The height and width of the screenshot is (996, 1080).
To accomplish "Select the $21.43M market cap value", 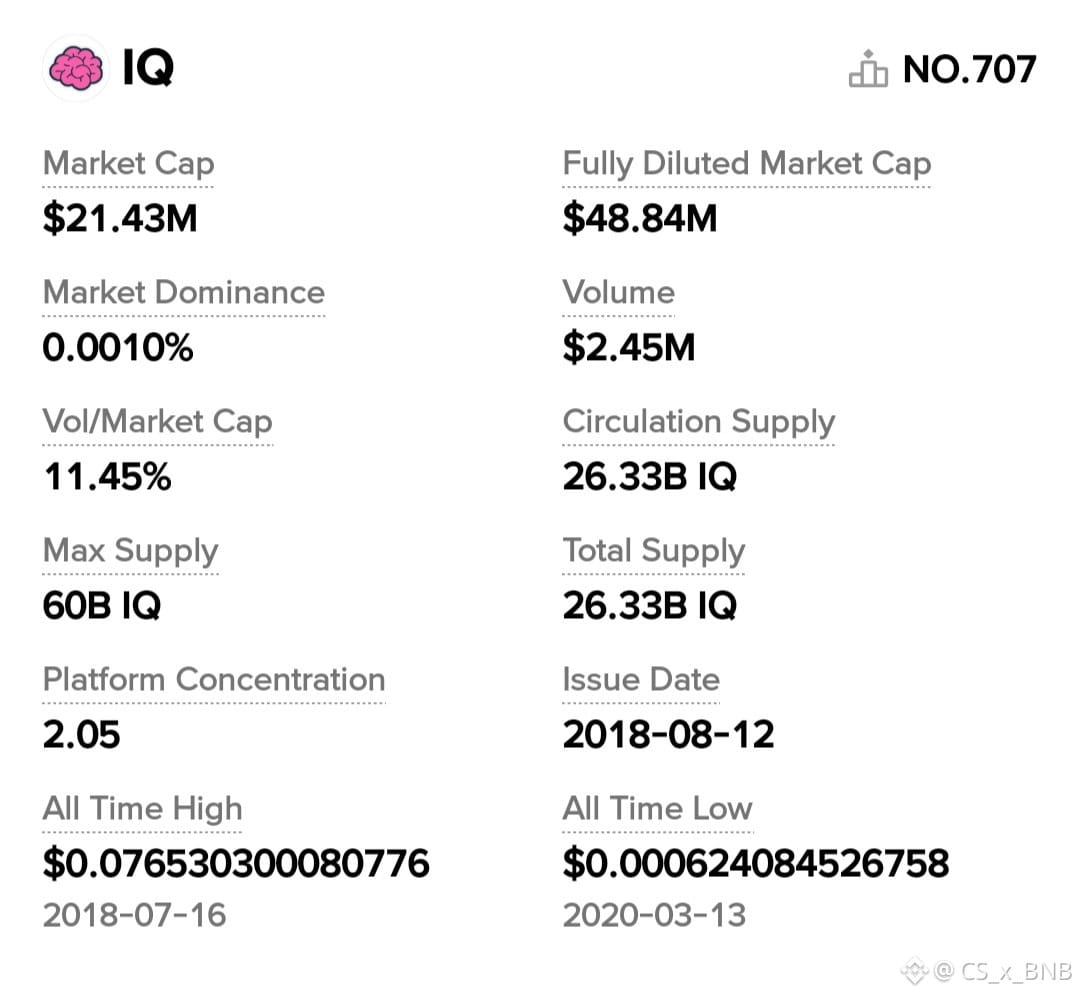I will [120, 218].
